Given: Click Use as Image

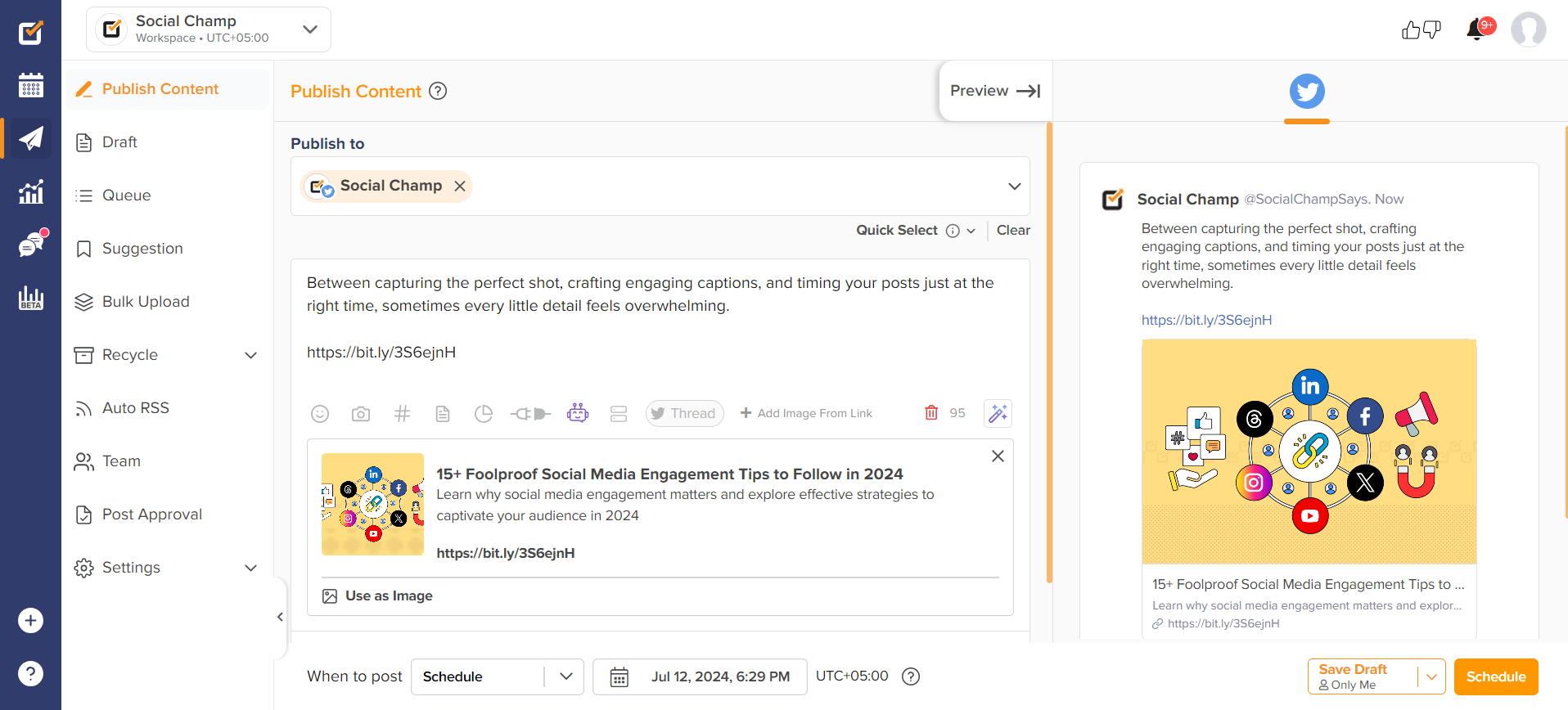Looking at the screenshot, I should [377, 596].
